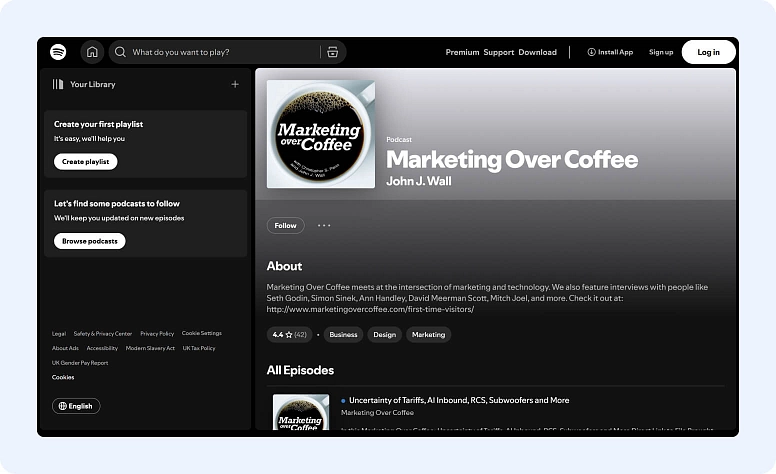
Task: Open the Browse icon in search bar
Action: click(333, 52)
